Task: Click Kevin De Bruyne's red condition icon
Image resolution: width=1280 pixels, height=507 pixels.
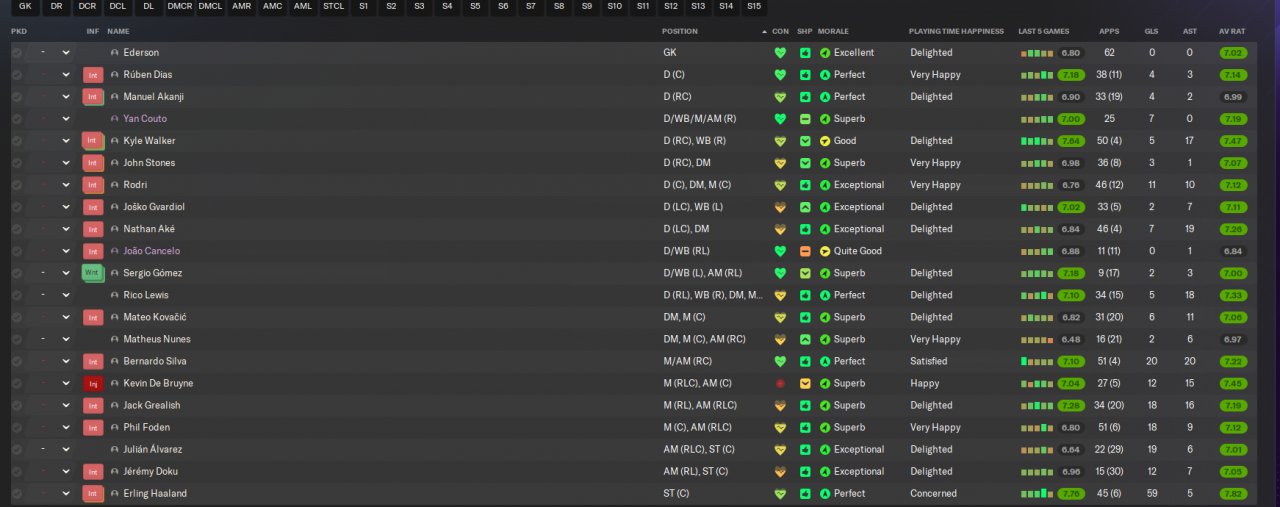Action: tap(780, 383)
